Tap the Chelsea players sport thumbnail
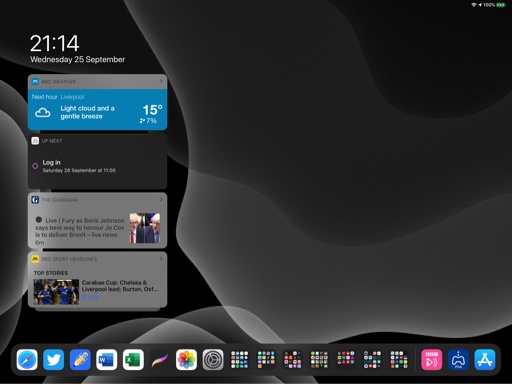 [56, 292]
